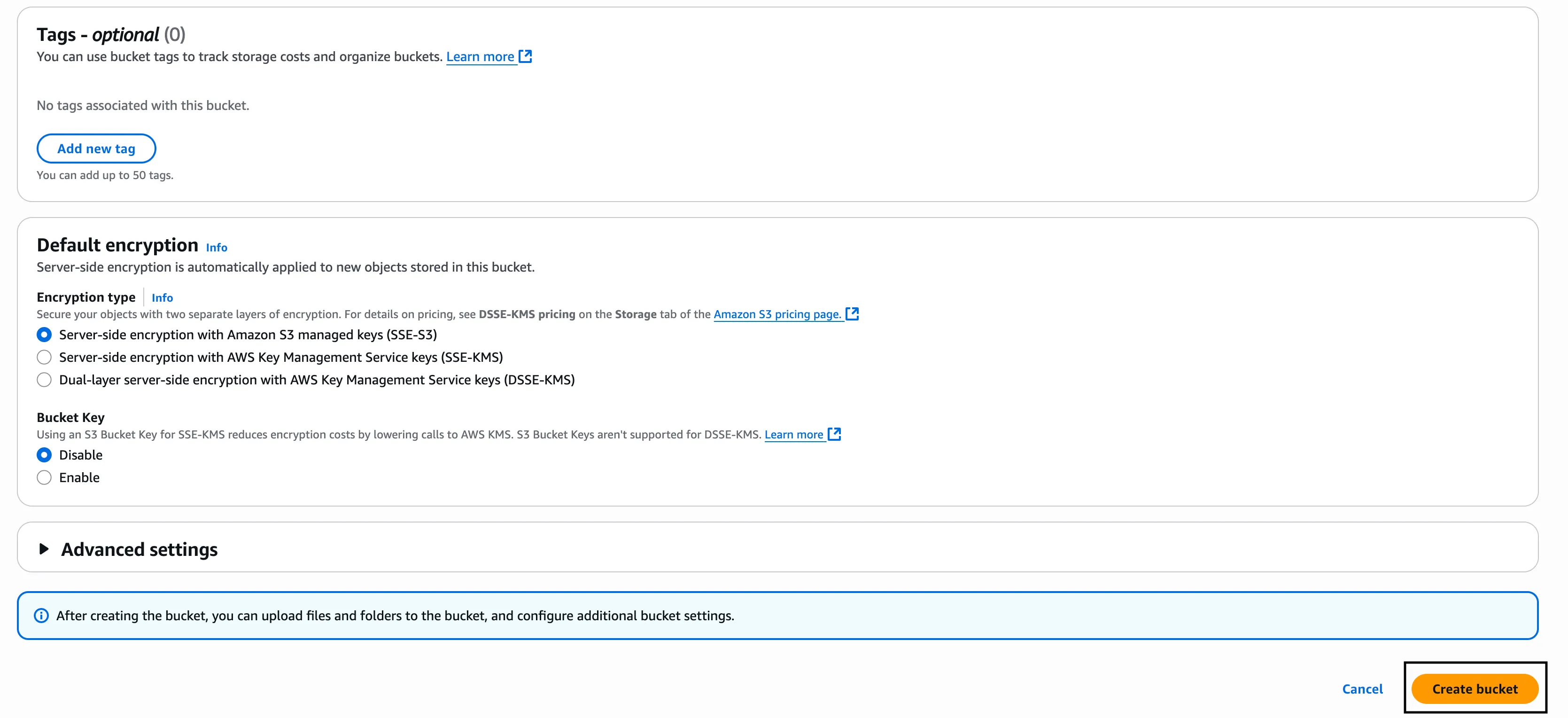Open Bucket Key Learn more link
Screen dimensions: 1568x718
(793, 434)
